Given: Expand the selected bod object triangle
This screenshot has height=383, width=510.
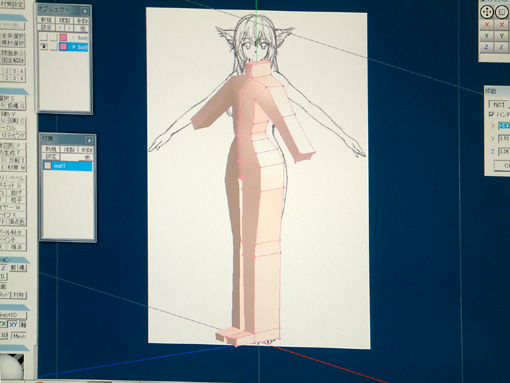Looking at the screenshot, I should pos(74,47).
